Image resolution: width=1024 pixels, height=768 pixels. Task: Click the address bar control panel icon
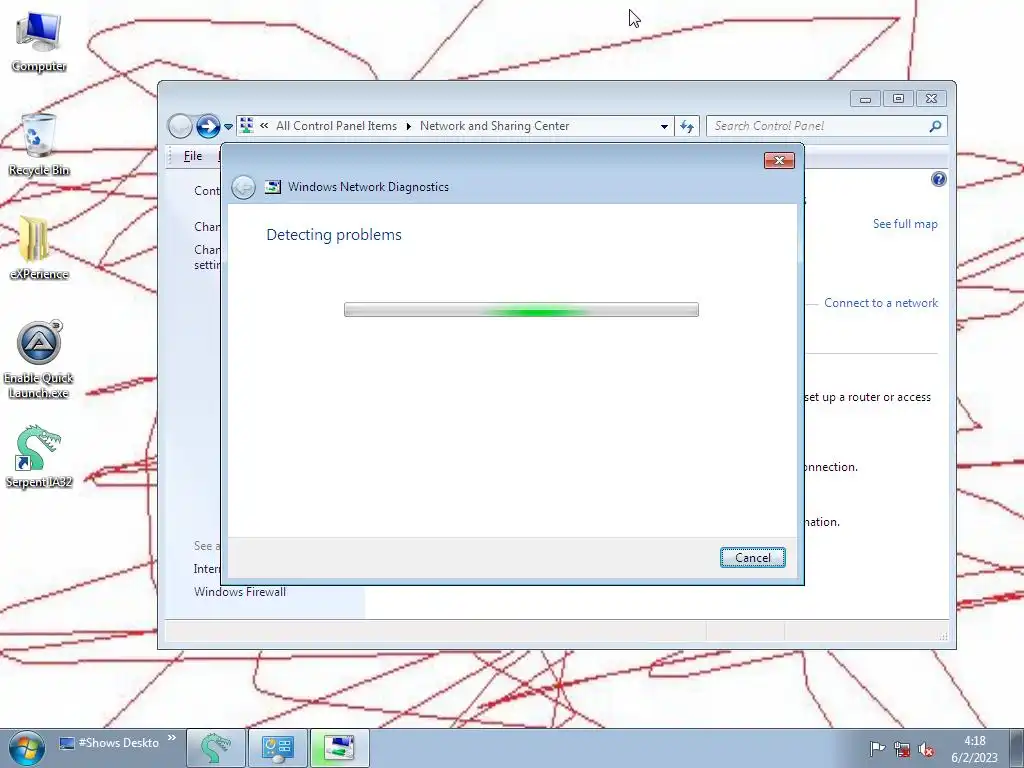tap(246, 125)
